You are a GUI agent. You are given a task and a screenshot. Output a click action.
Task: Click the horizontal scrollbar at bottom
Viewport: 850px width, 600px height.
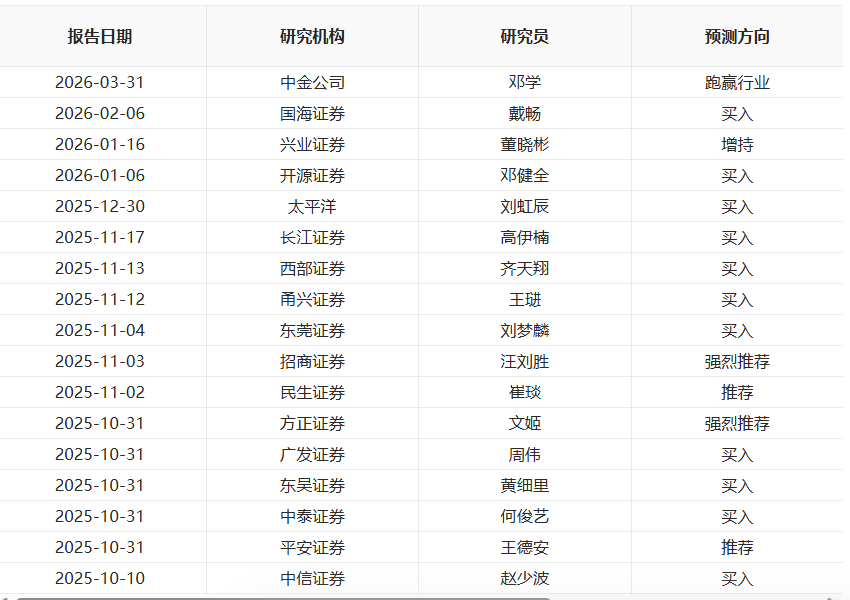(283, 598)
